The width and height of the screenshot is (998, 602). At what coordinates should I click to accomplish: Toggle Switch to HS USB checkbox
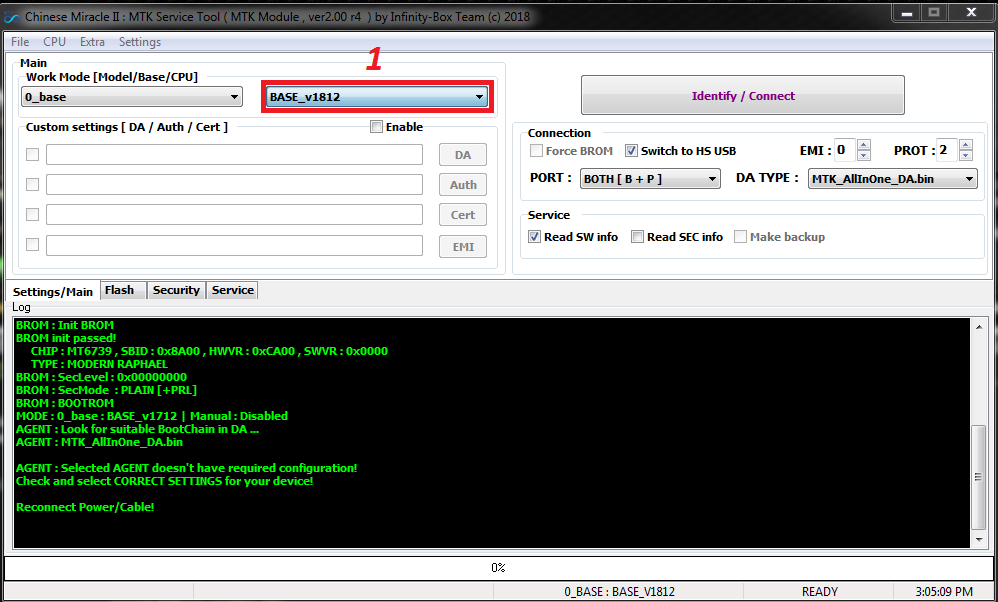click(631, 151)
